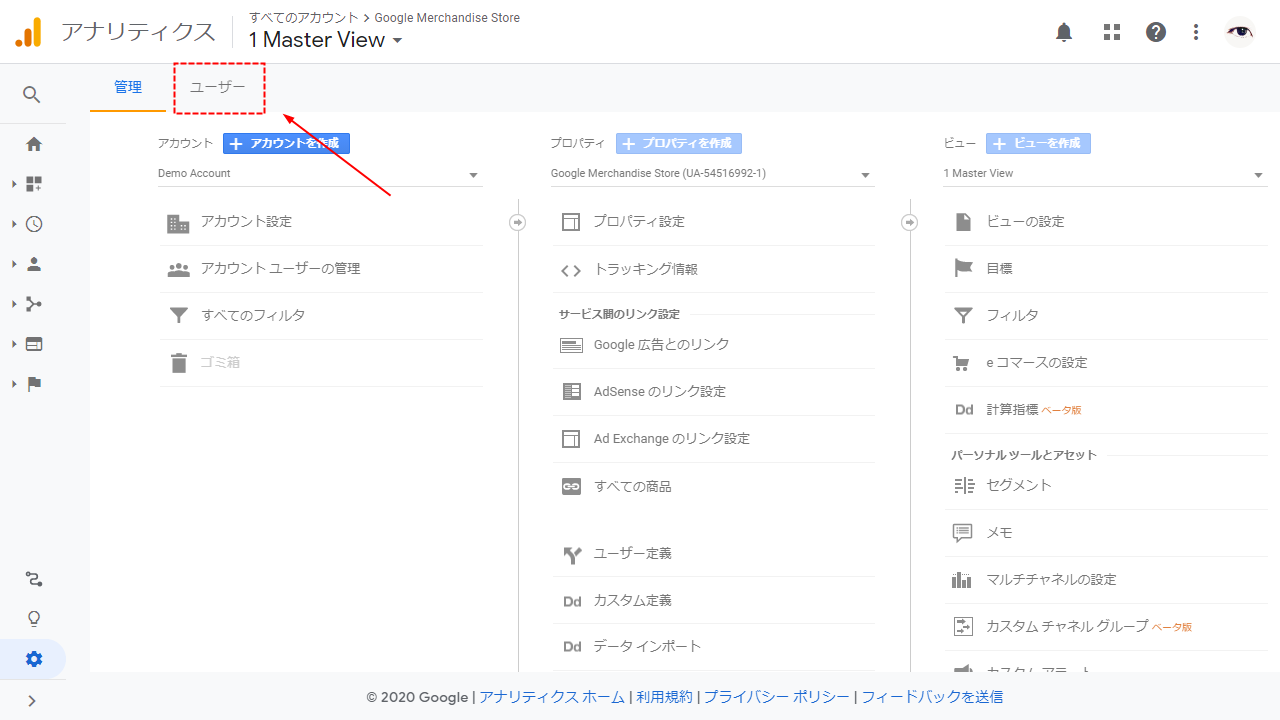Click the flag icon beside 目標
This screenshot has height=720, width=1280.
(x=963, y=269)
